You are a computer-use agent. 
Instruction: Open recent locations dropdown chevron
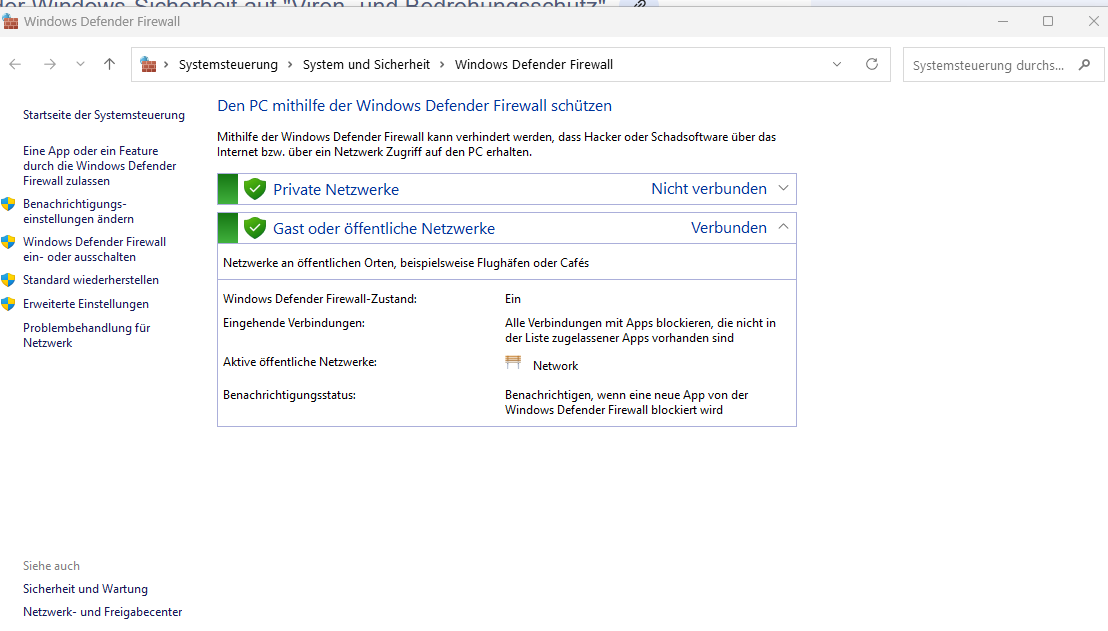point(80,64)
